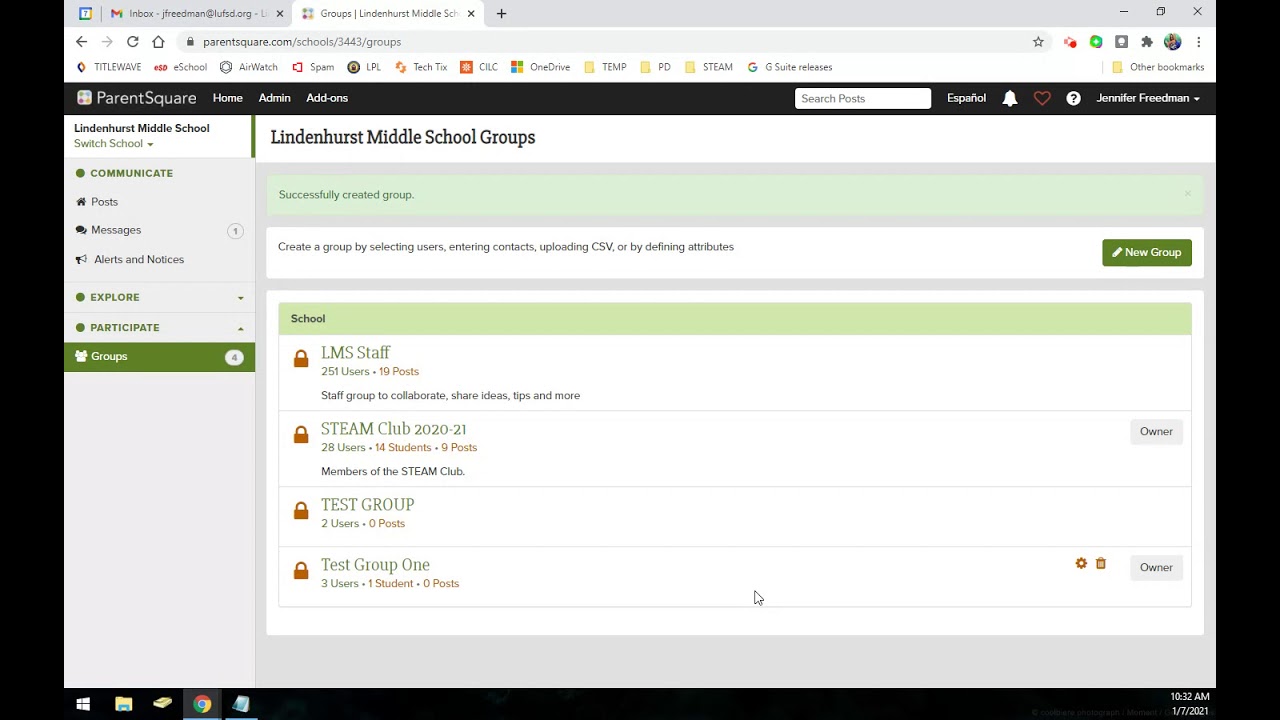Click the lock icon next to STEAM Club 2020-21
This screenshot has height=720, width=1280.
tap(301, 435)
